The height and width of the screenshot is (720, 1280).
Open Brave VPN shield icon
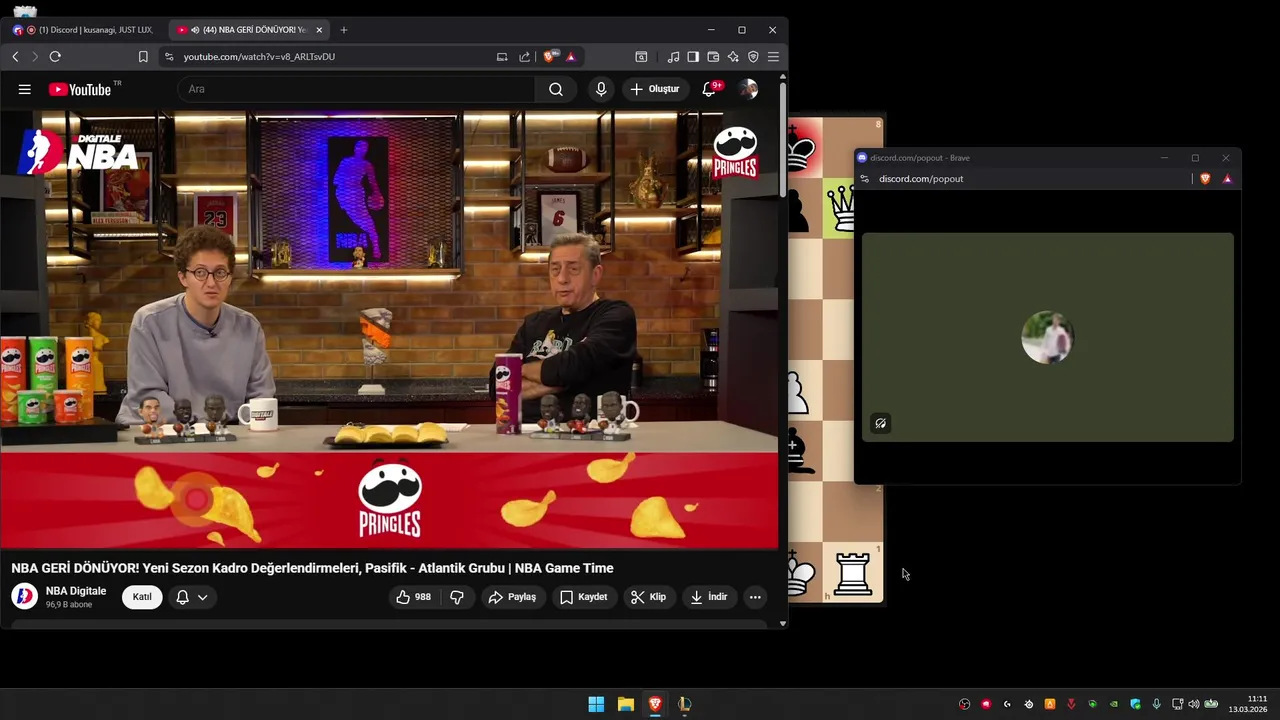(x=753, y=57)
